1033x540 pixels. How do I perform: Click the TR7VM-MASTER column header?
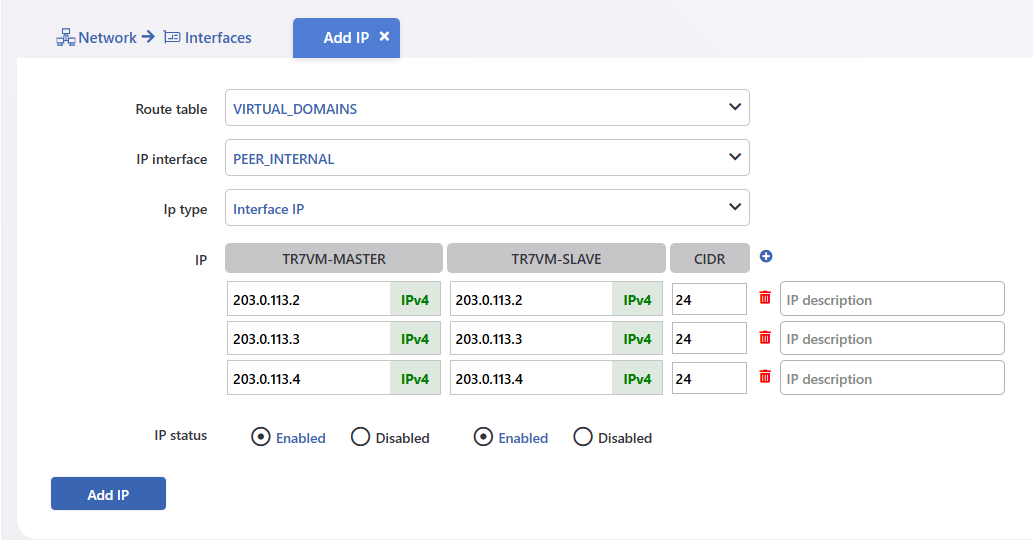point(334,258)
